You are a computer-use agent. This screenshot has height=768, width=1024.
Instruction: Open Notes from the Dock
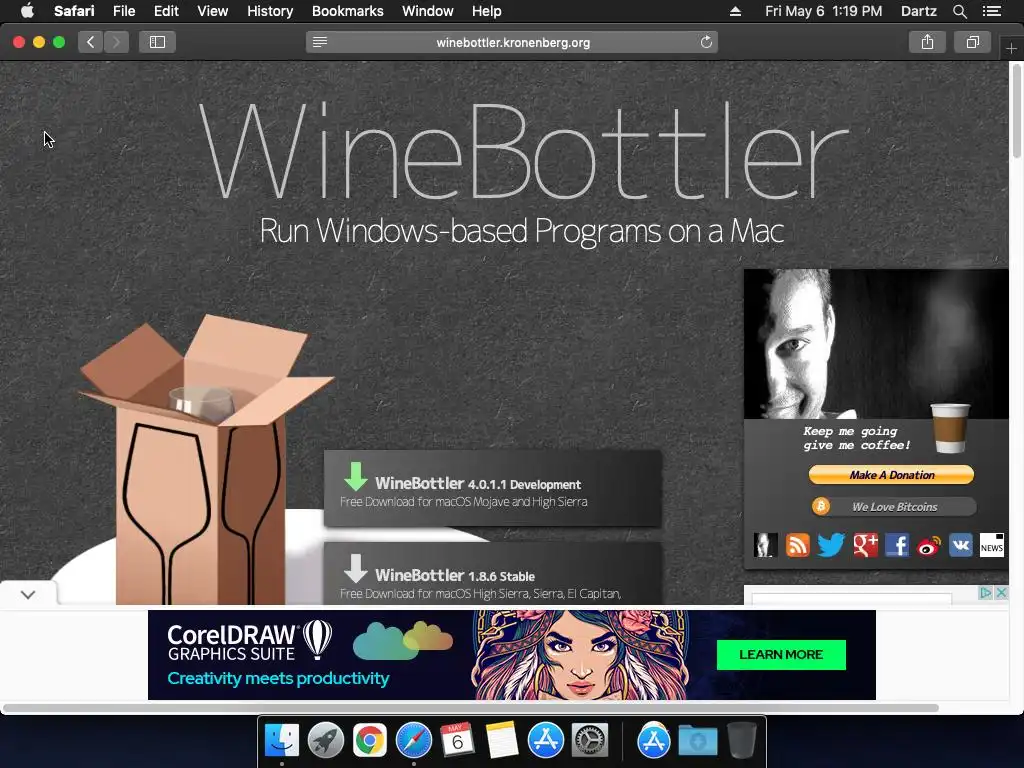(502, 741)
